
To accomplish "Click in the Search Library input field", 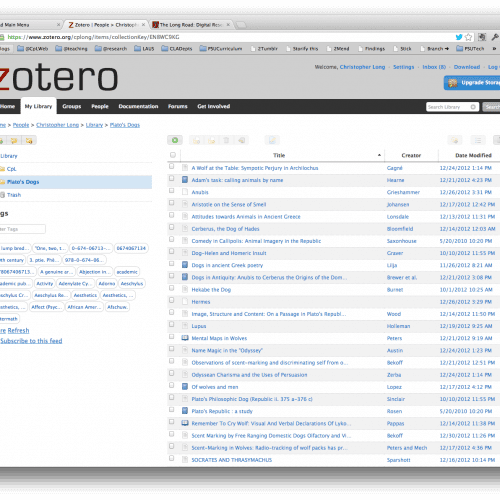I will [448, 107].
